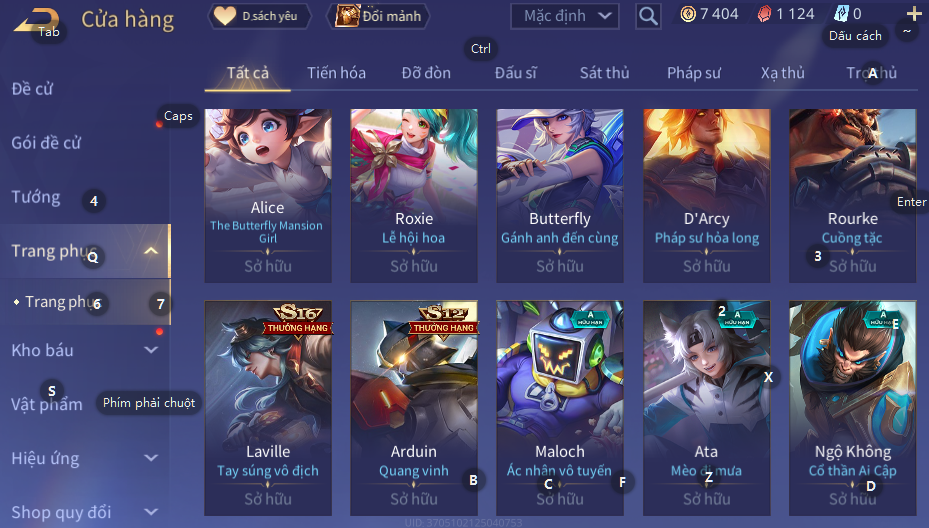The height and width of the screenshot is (528, 929).
Task: Open the search magnifier icon
Action: [x=648, y=16]
